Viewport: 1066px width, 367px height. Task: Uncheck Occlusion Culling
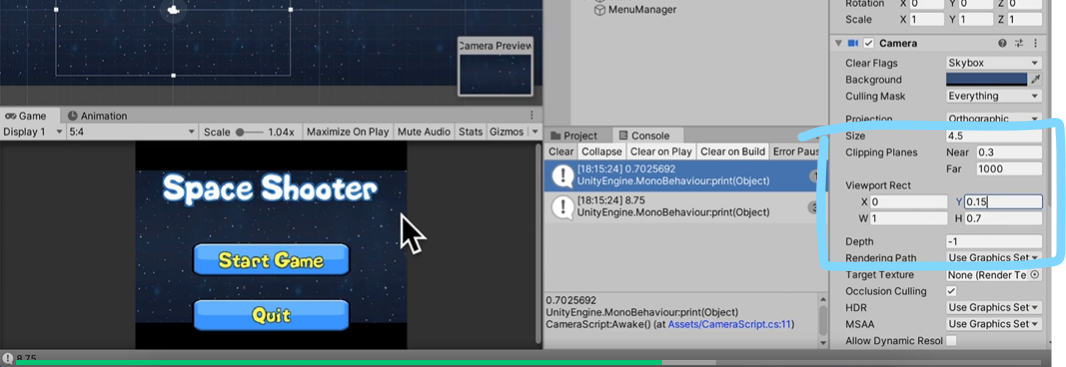pos(951,291)
